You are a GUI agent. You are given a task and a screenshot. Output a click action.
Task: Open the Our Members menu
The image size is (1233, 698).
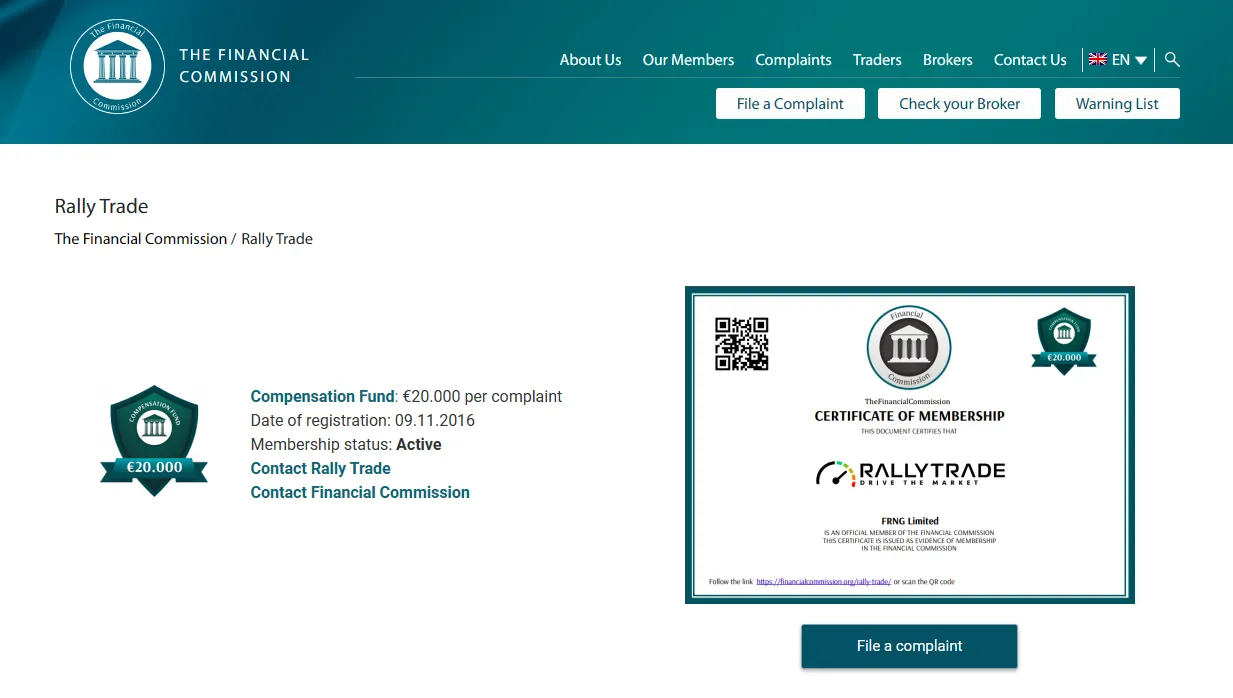pos(688,60)
